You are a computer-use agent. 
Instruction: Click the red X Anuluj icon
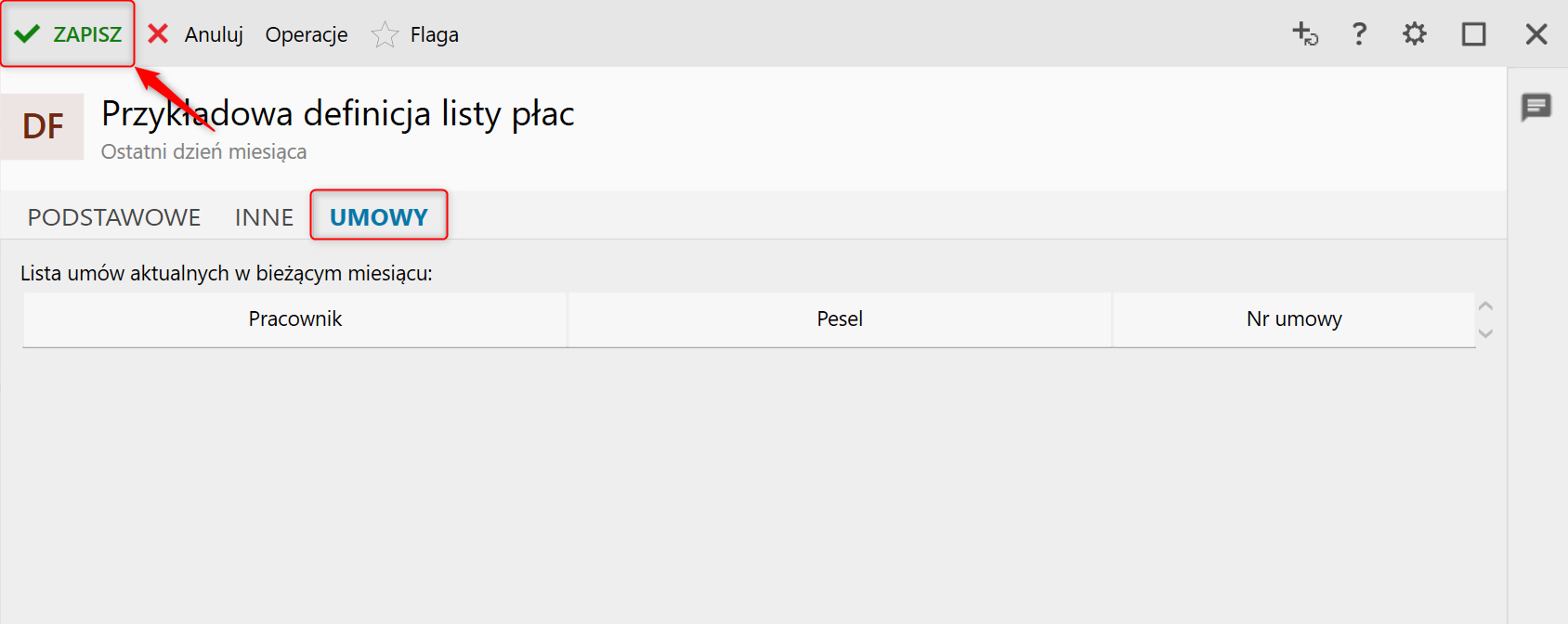pyautogui.click(x=159, y=34)
